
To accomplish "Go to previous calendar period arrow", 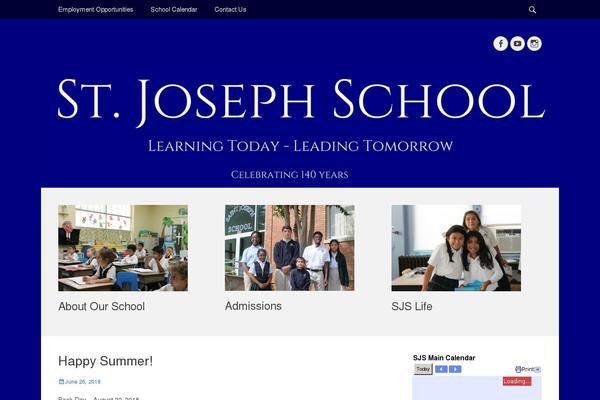I will click(x=441, y=369).
